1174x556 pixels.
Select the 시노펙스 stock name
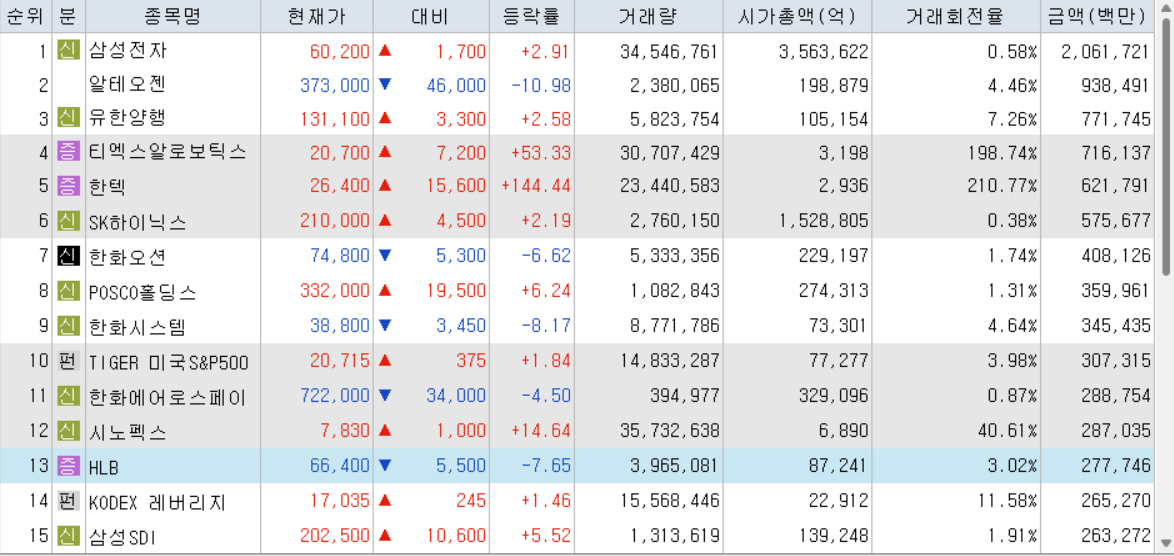coord(127,431)
